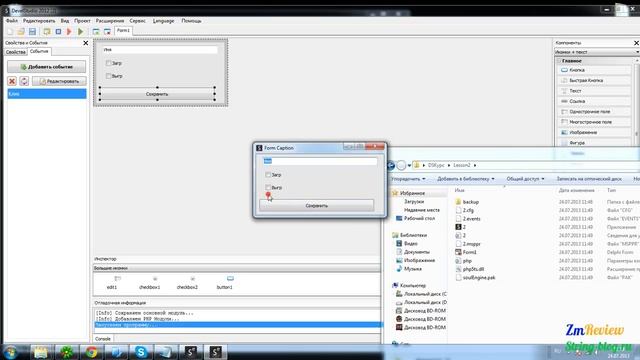The image size is (640, 360).
Task: Click the Remove form toolbar icon
Action: click(107, 31)
